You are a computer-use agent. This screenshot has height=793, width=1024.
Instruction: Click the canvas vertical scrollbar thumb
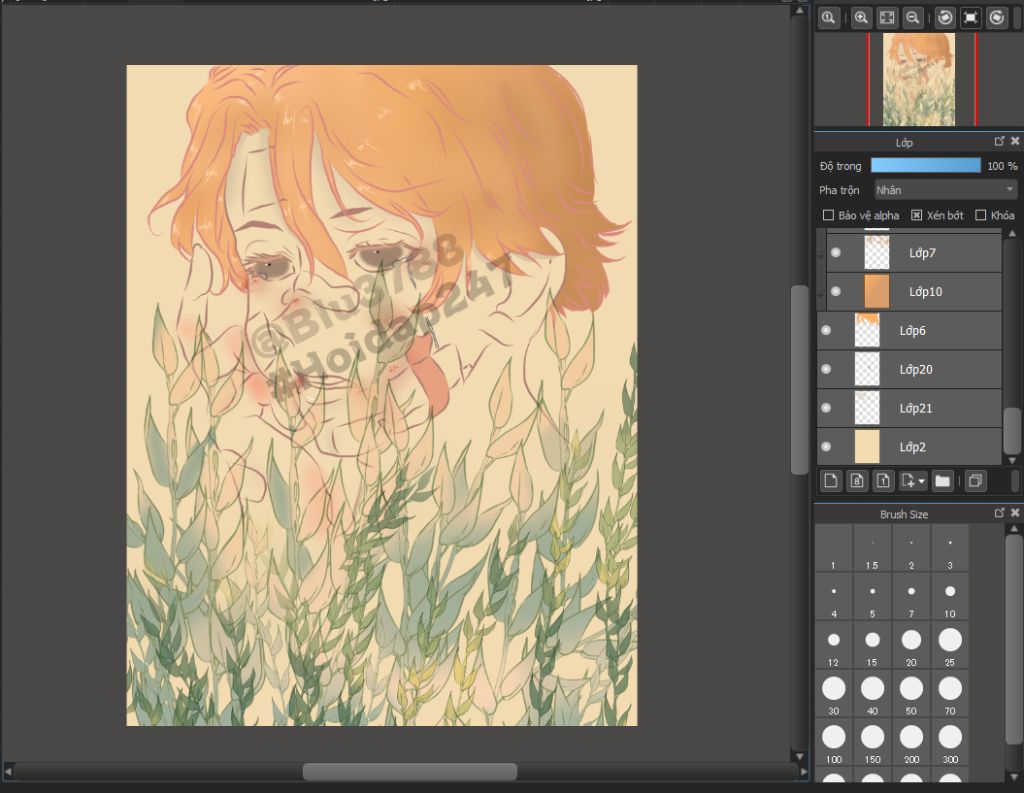pyautogui.click(x=799, y=380)
